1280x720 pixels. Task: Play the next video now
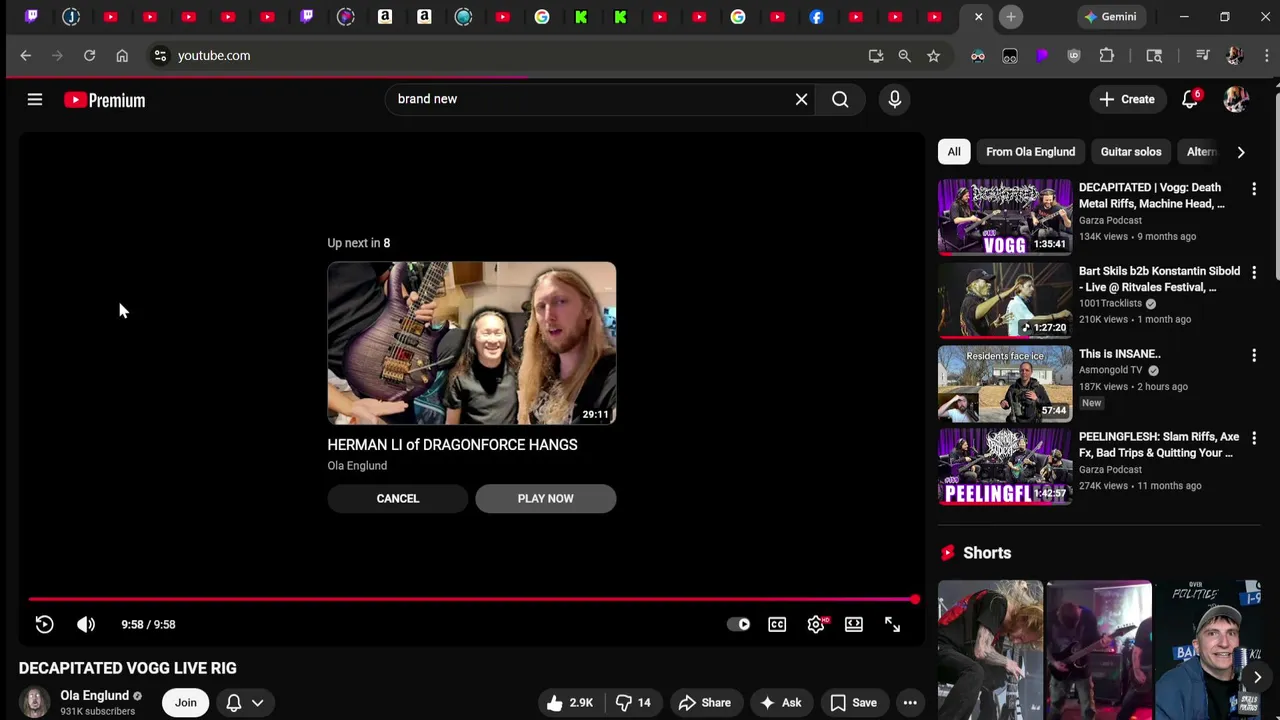545,498
